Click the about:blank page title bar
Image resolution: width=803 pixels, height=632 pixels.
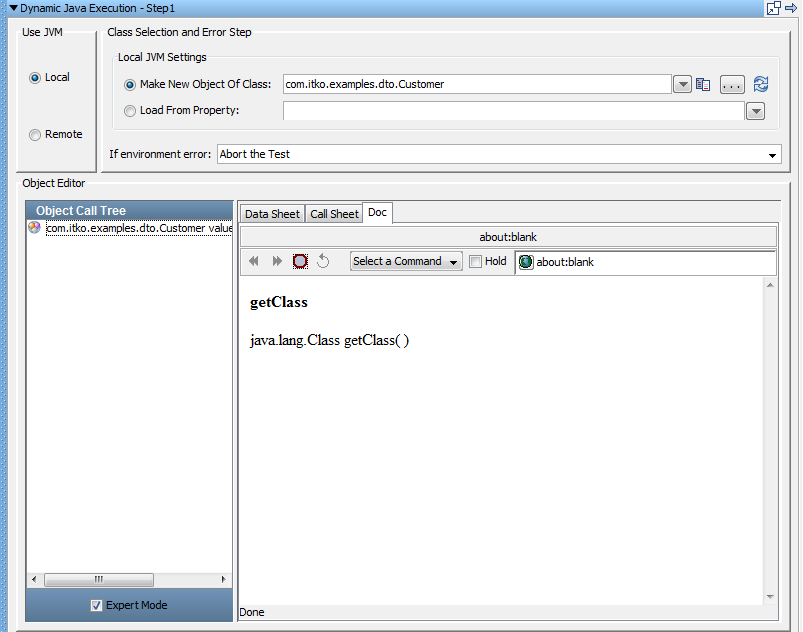tap(508, 237)
